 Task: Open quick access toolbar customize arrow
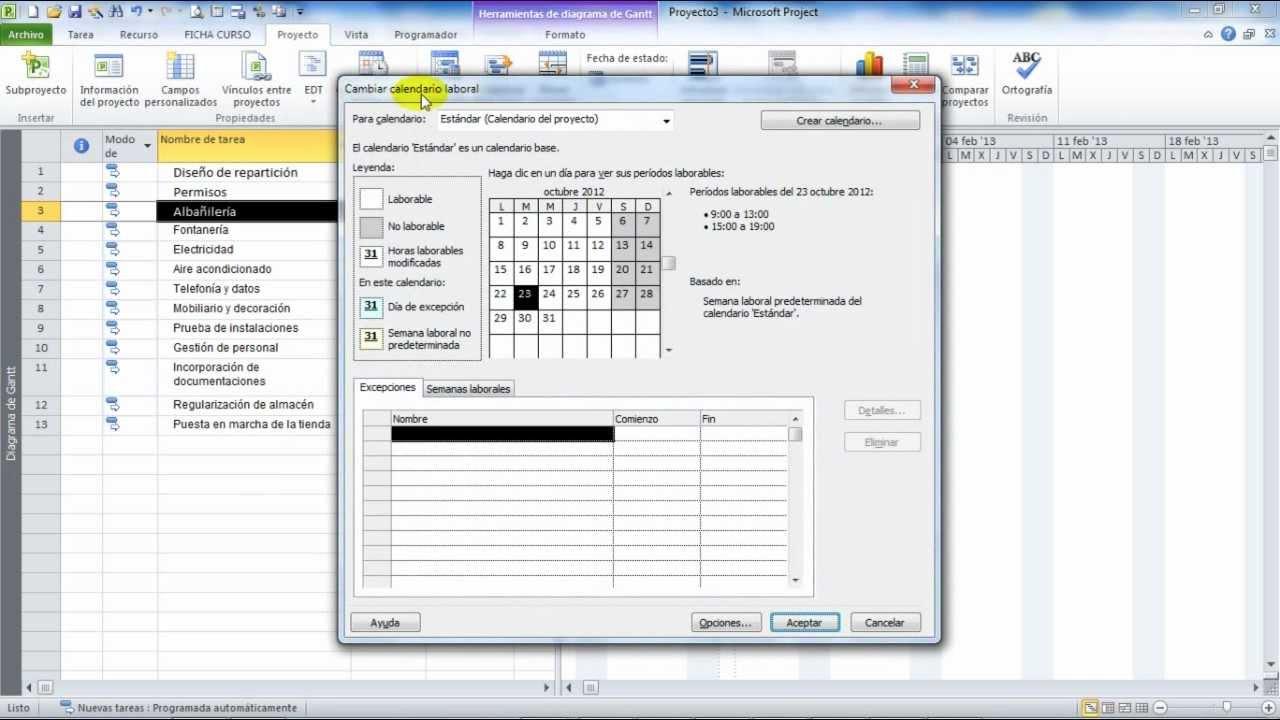click(300, 12)
